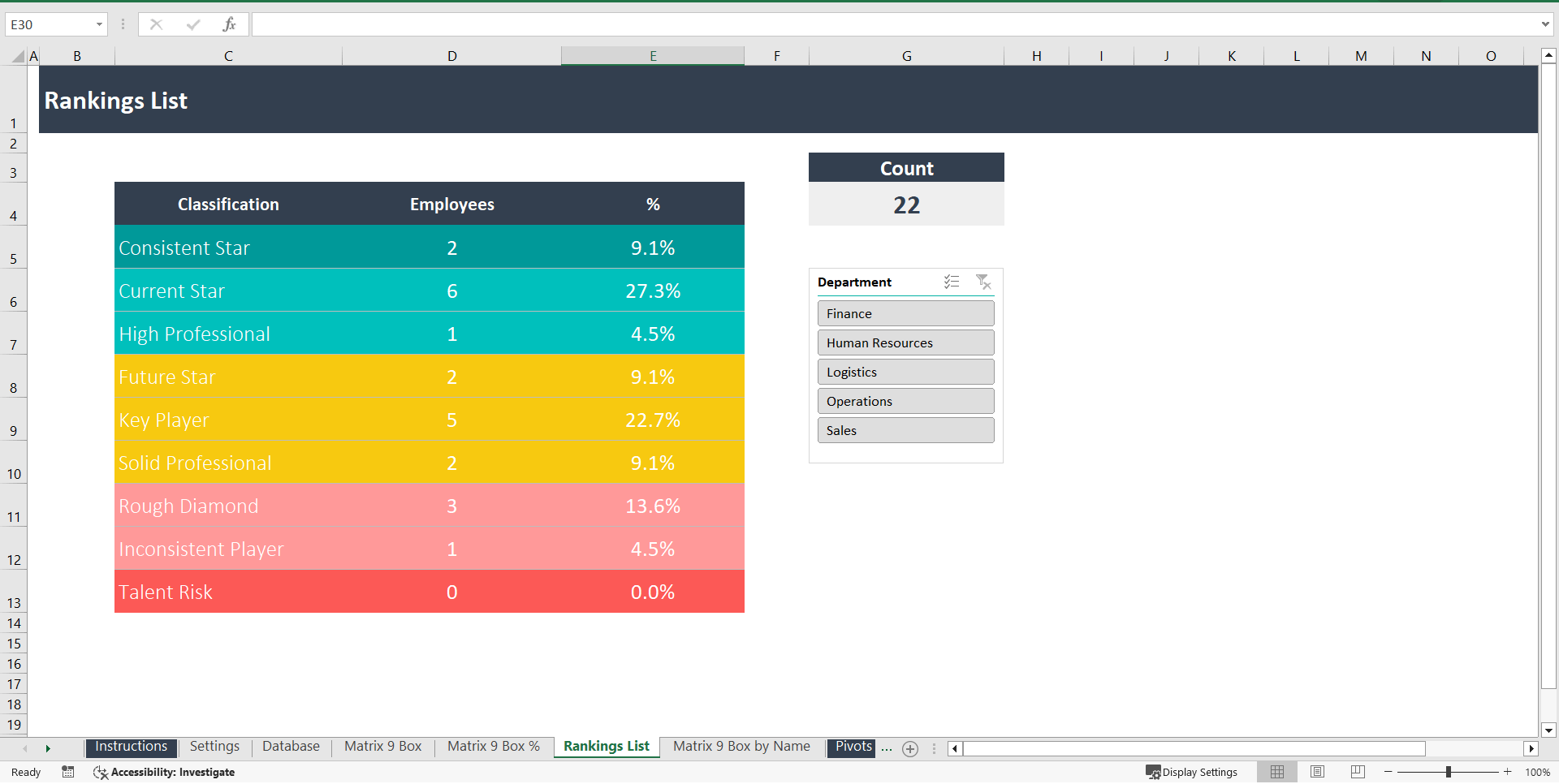Toggle multi-select in Department slicer
The image size is (1559, 784).
[x=952, y=282]
